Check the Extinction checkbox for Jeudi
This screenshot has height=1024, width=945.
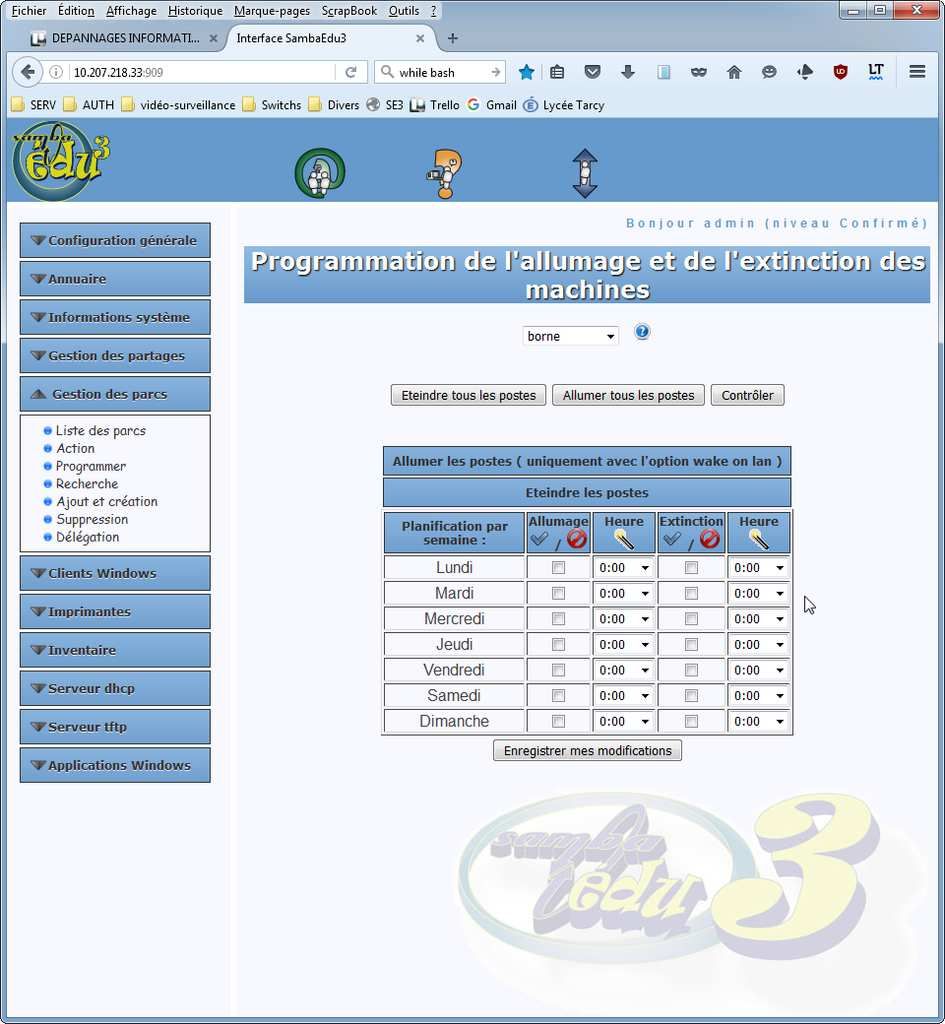(x=691, y=645)
